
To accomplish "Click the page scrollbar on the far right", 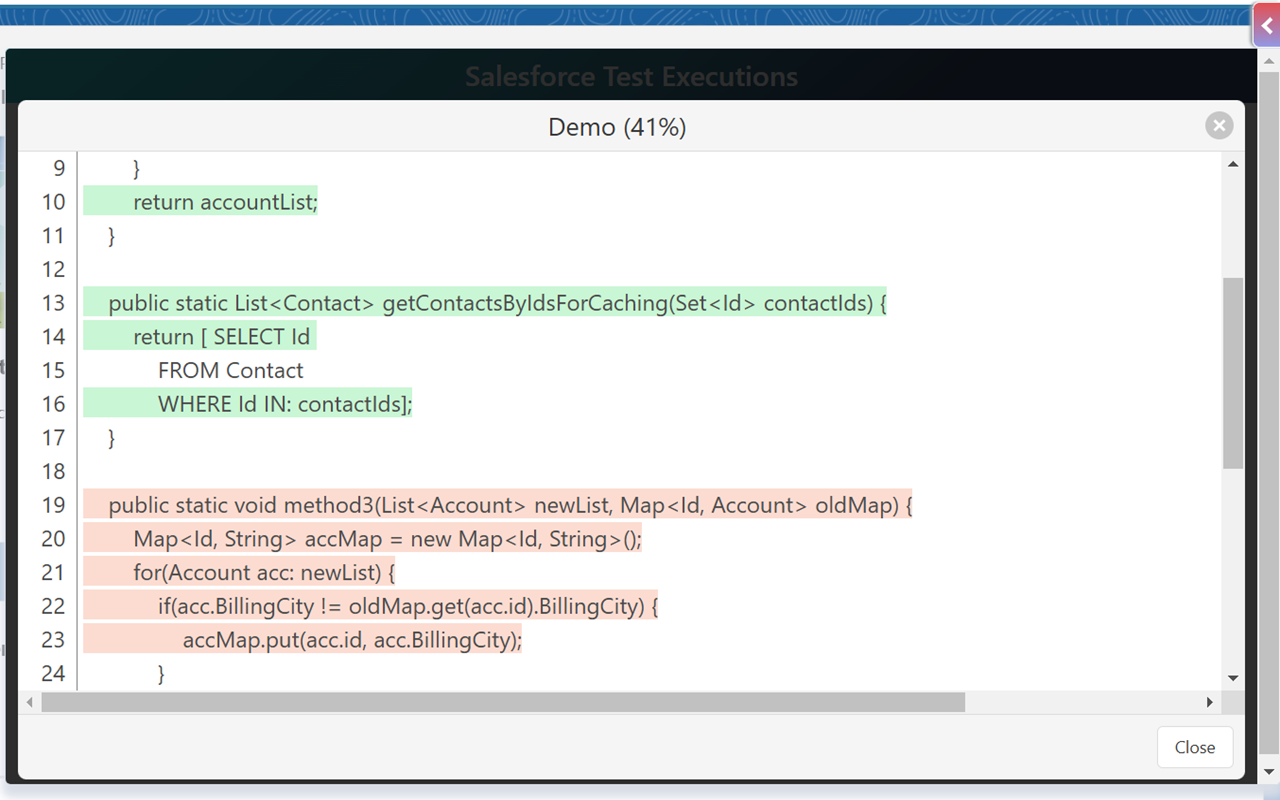I will tap(1266, 400).
